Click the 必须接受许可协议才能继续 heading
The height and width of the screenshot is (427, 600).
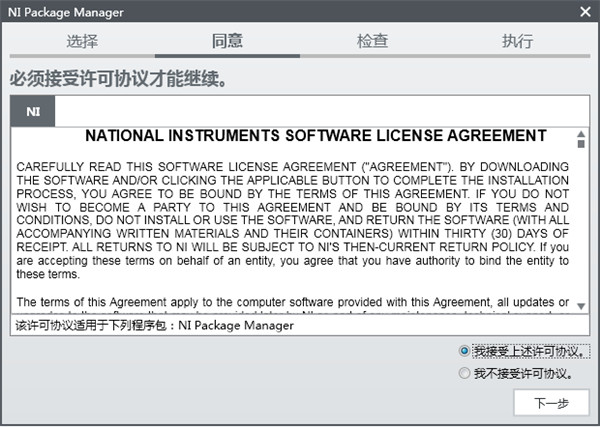point(118,78)
